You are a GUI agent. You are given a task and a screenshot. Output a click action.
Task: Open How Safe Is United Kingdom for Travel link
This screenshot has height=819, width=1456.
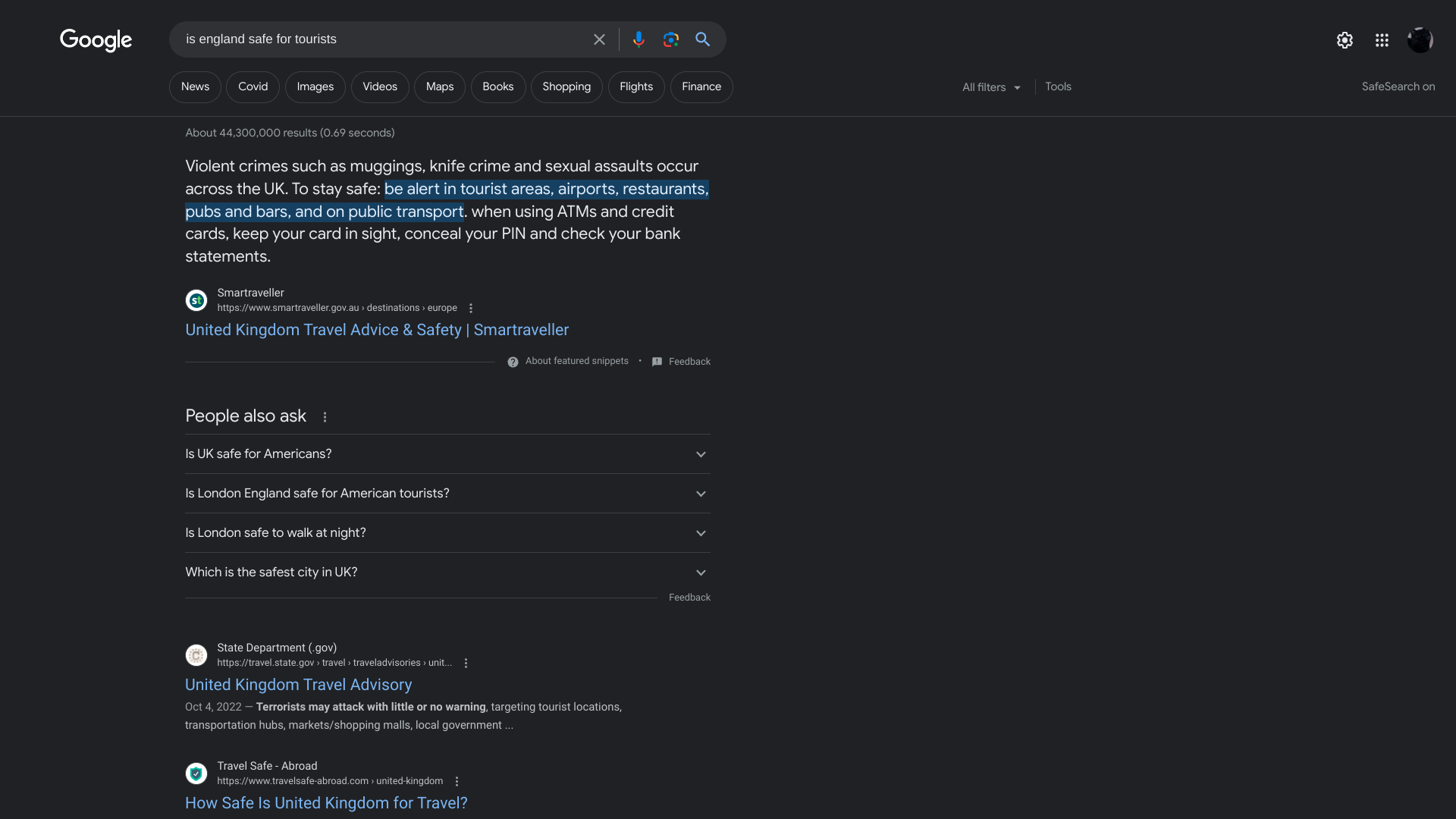(x=326, y=803)
